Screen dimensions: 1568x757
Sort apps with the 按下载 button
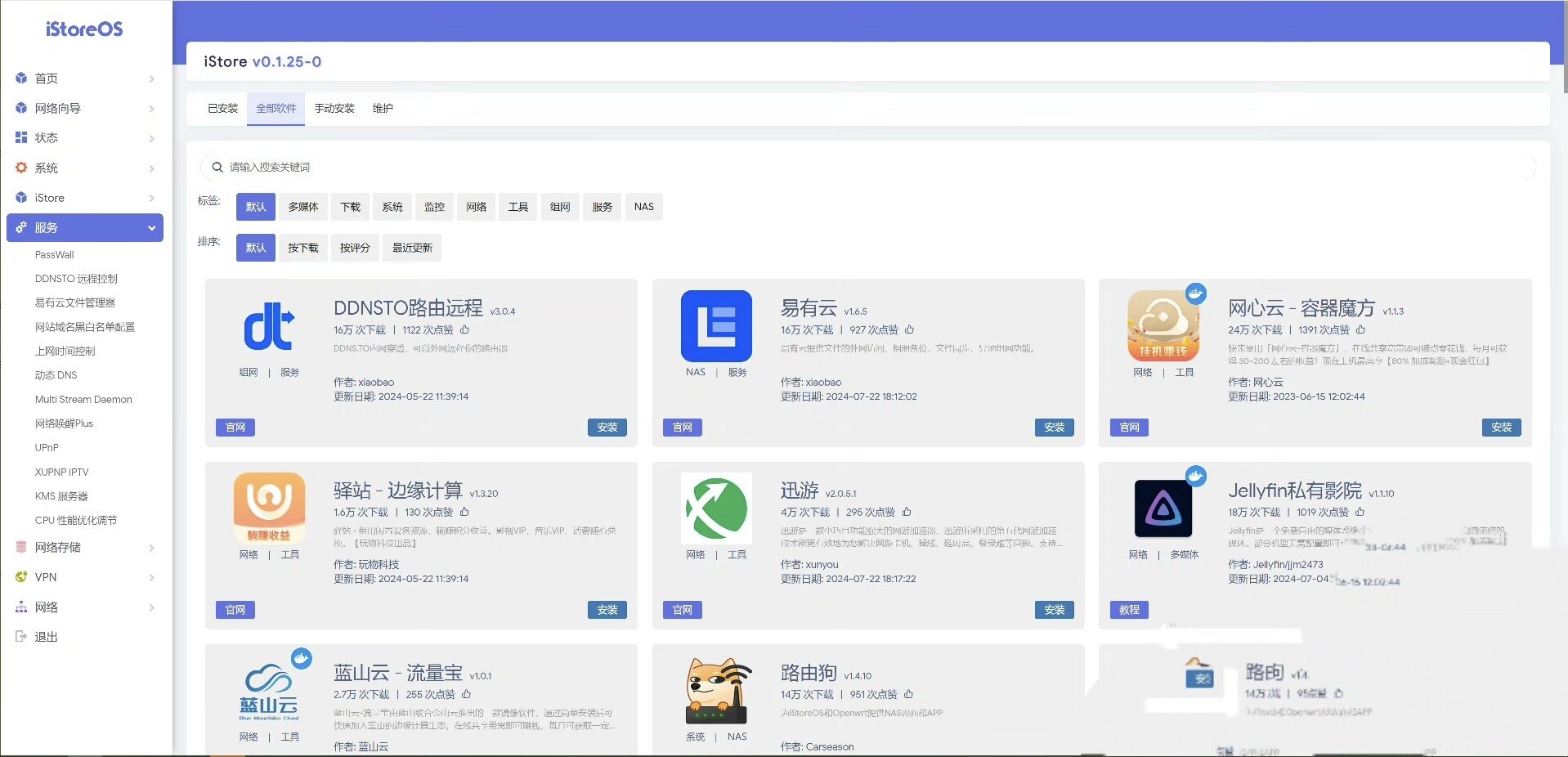coord(303,248)
